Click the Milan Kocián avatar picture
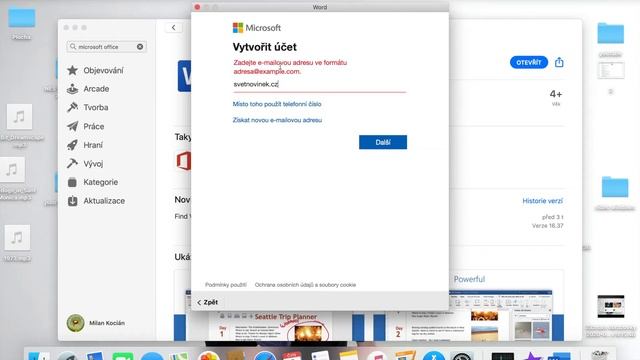The height and width of the screenshot is (360, 640). (76, 323)
